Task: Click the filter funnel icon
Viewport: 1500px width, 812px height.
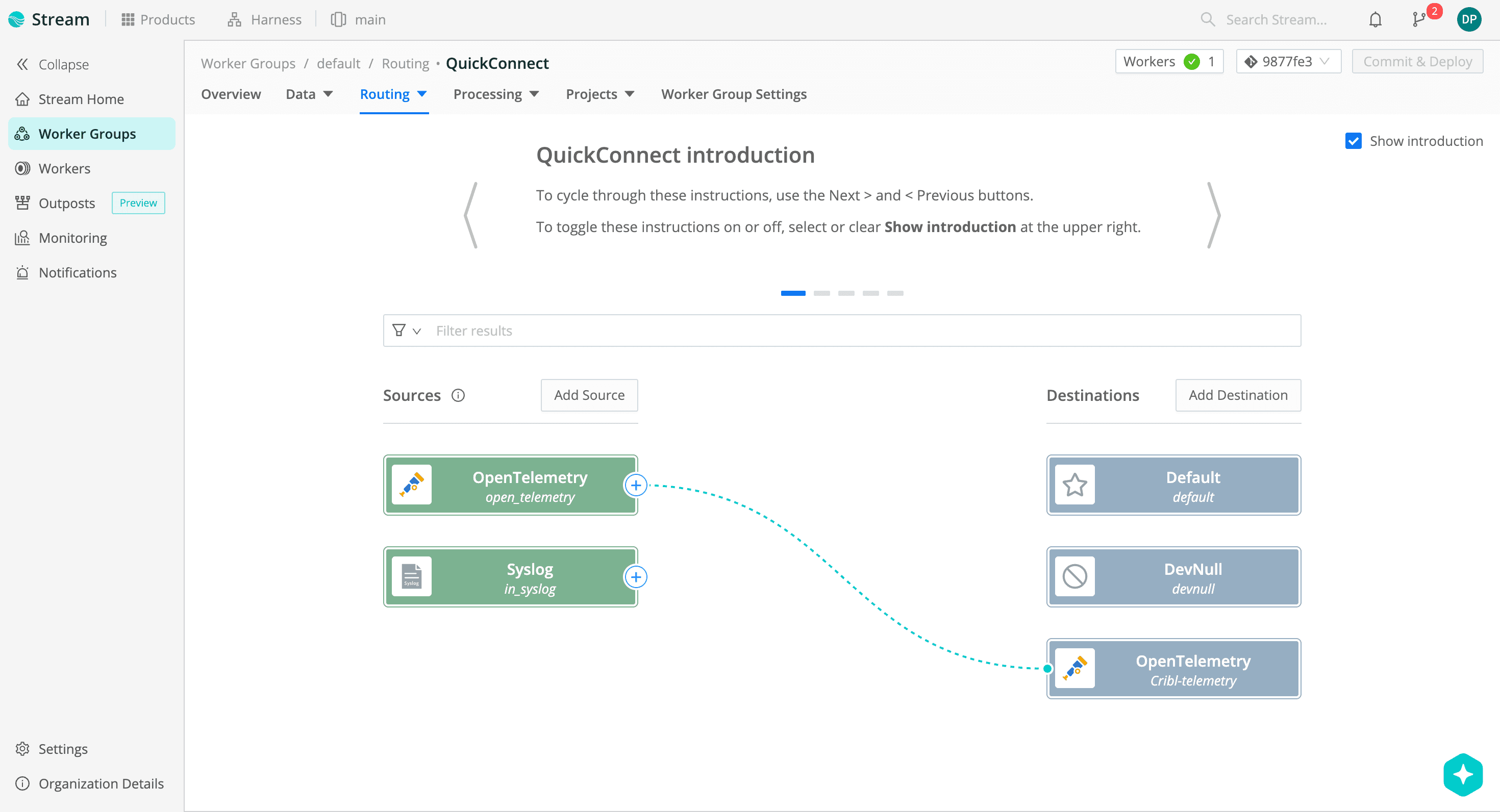Action: [x=399, y=330]
